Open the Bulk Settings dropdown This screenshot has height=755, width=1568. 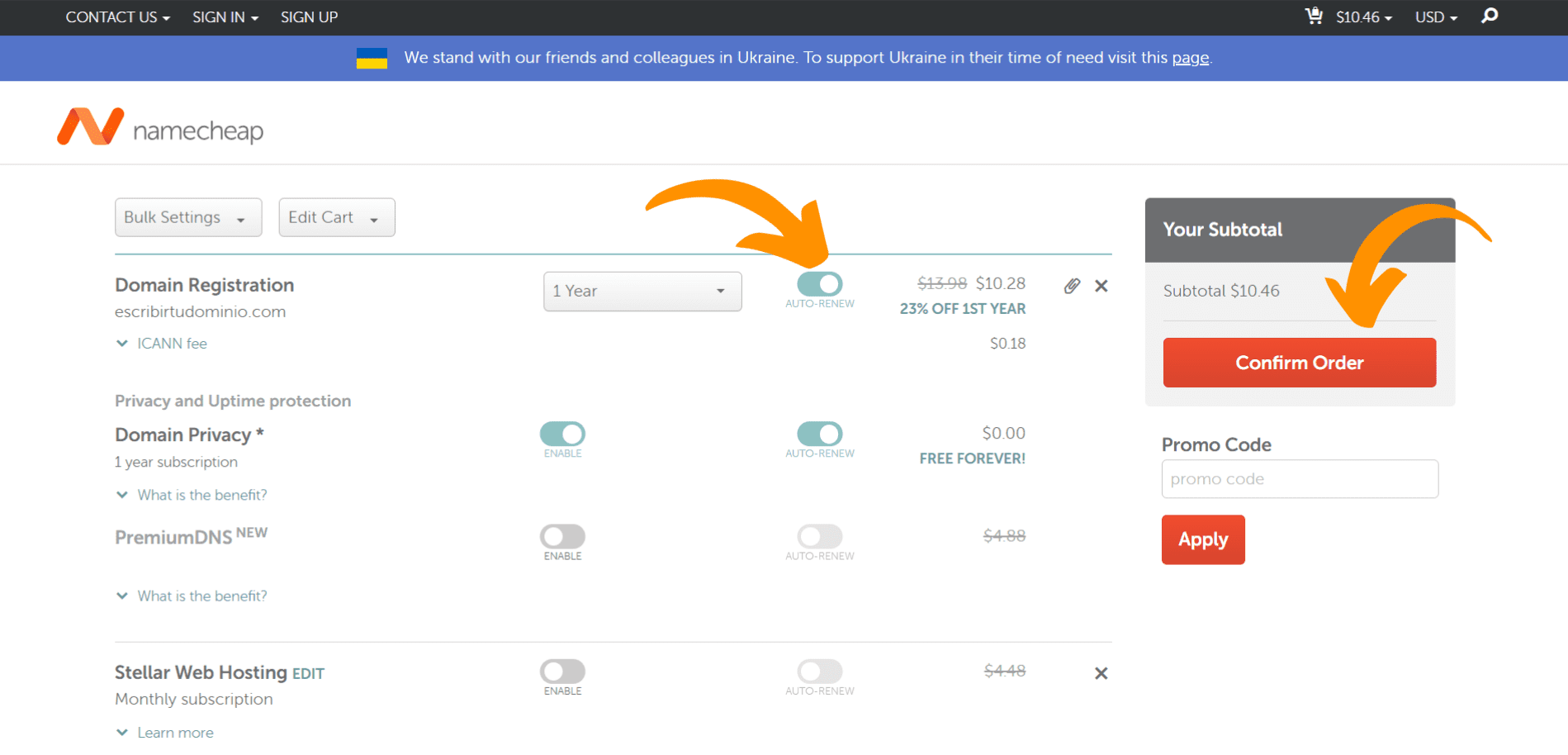(188, 217)
